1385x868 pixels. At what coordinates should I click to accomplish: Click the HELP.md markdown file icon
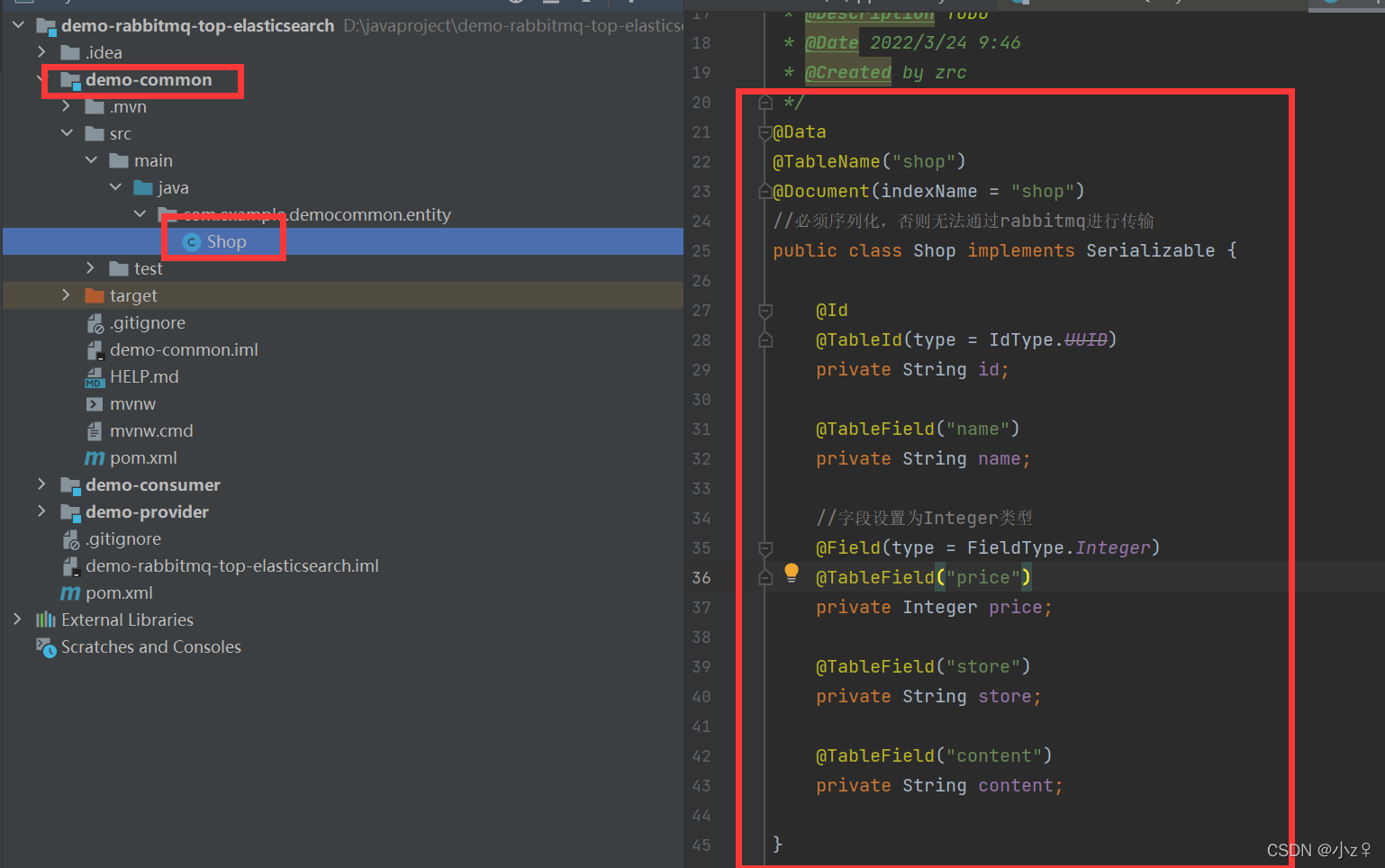[x=95, y=377]
